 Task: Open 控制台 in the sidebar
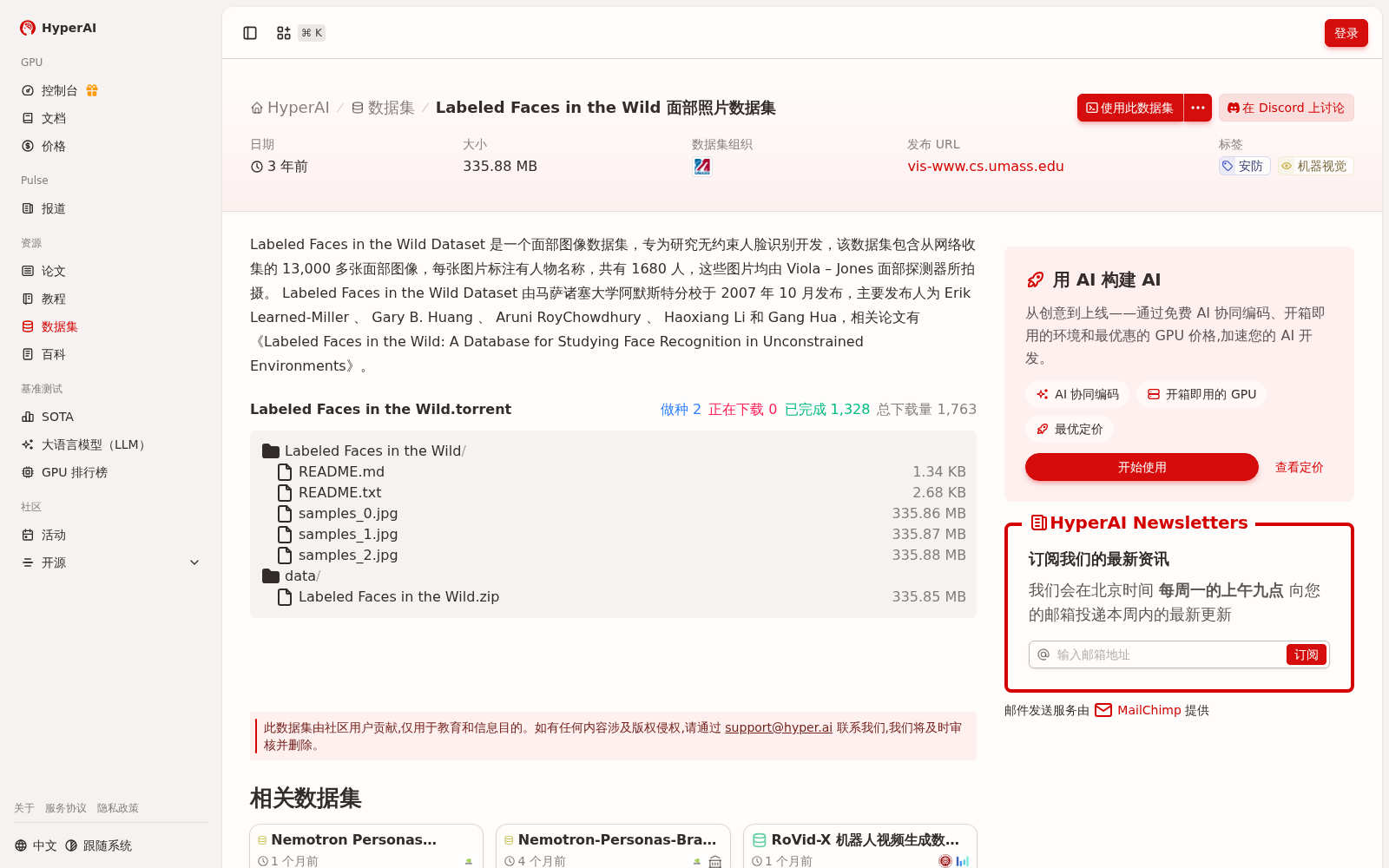coord(60,90)
